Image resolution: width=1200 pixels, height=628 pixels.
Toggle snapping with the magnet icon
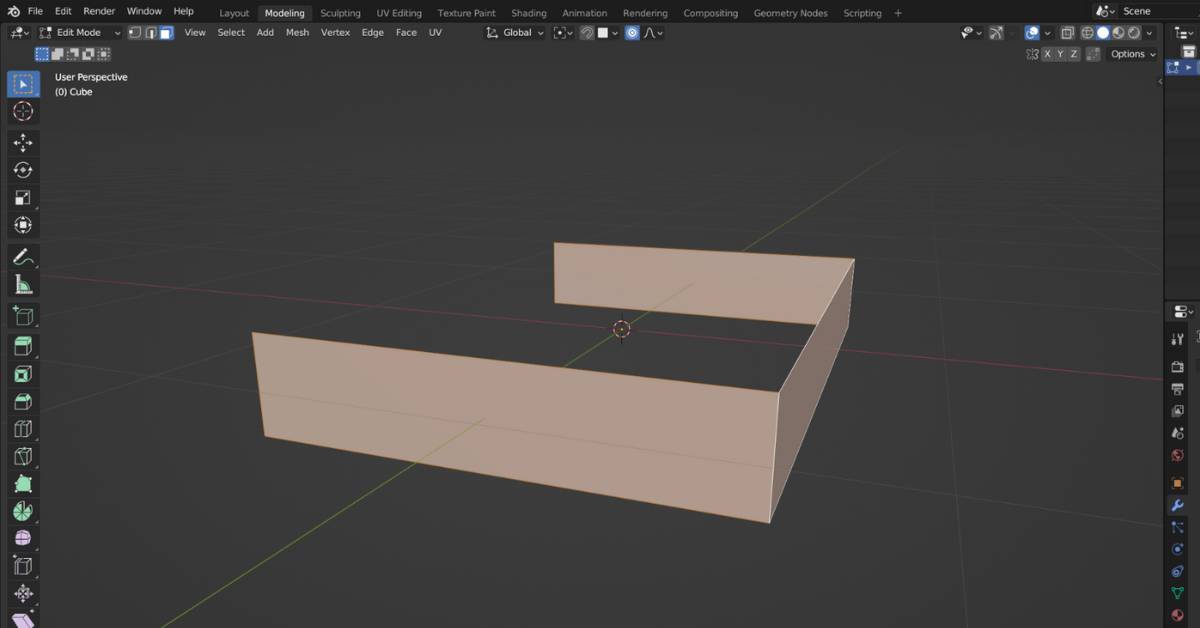coord(585,32)
